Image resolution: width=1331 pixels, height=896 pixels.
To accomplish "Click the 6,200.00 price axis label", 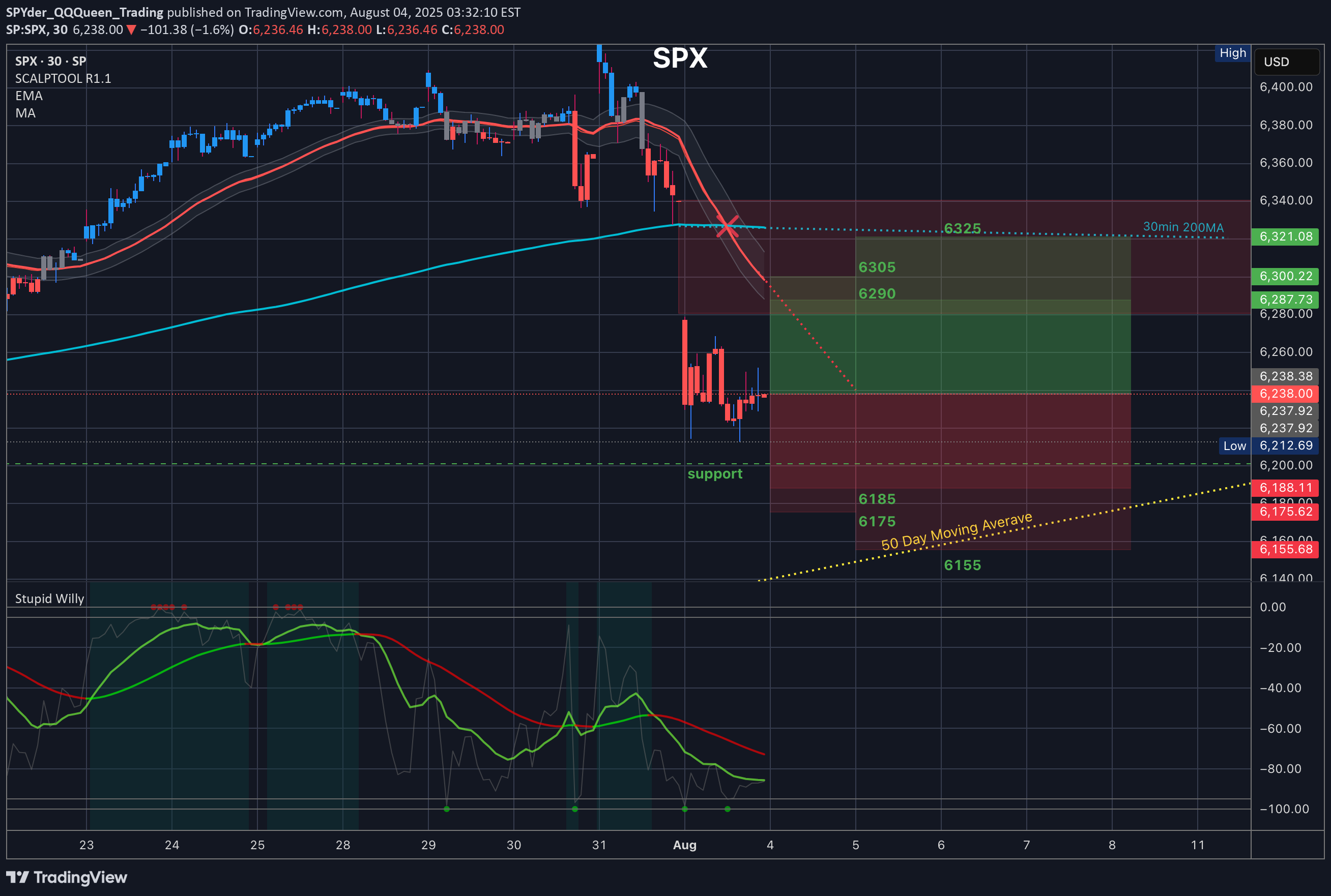I will click(1286, 465).
